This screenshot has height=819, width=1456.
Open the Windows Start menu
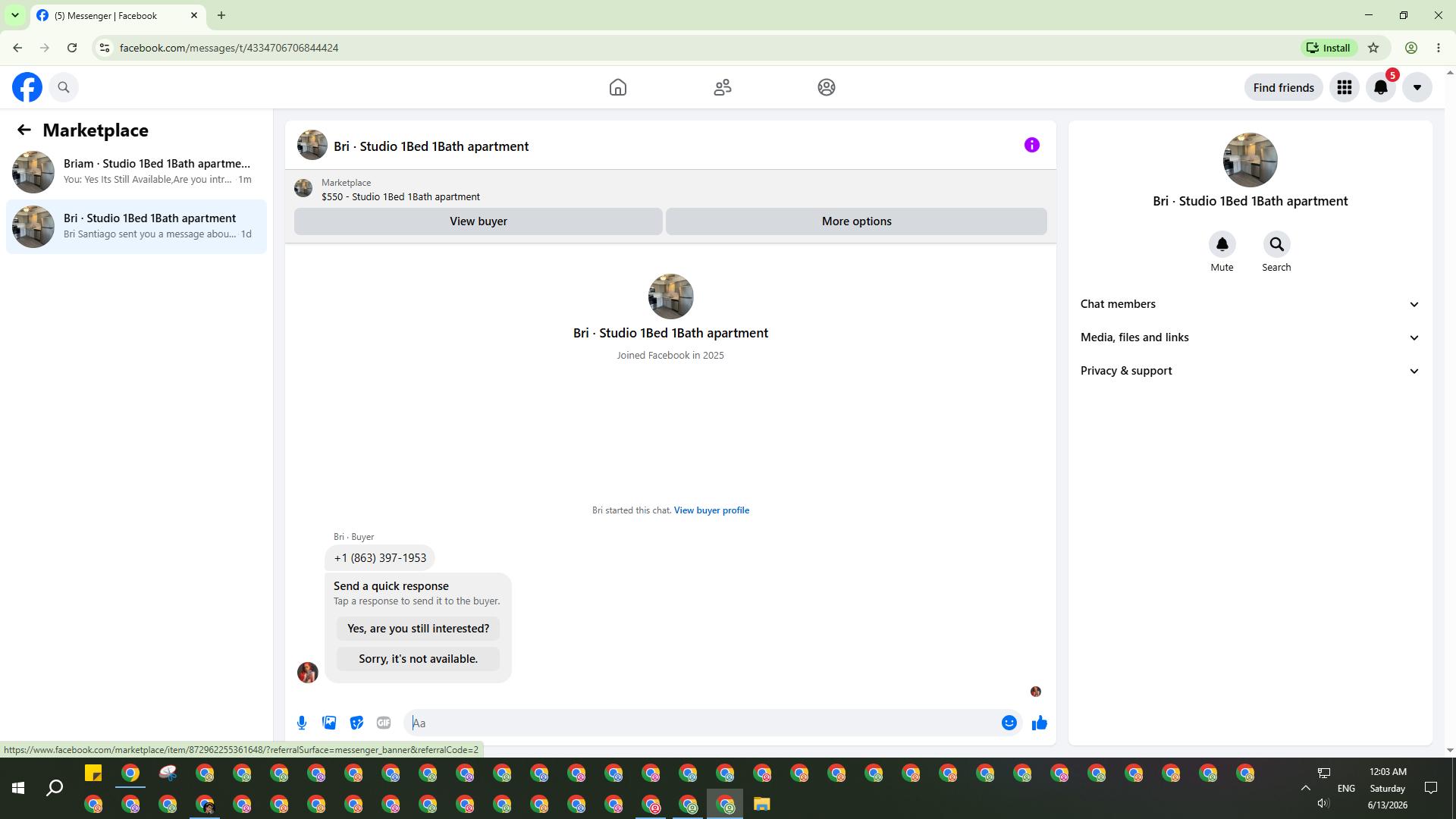(18, 789)
